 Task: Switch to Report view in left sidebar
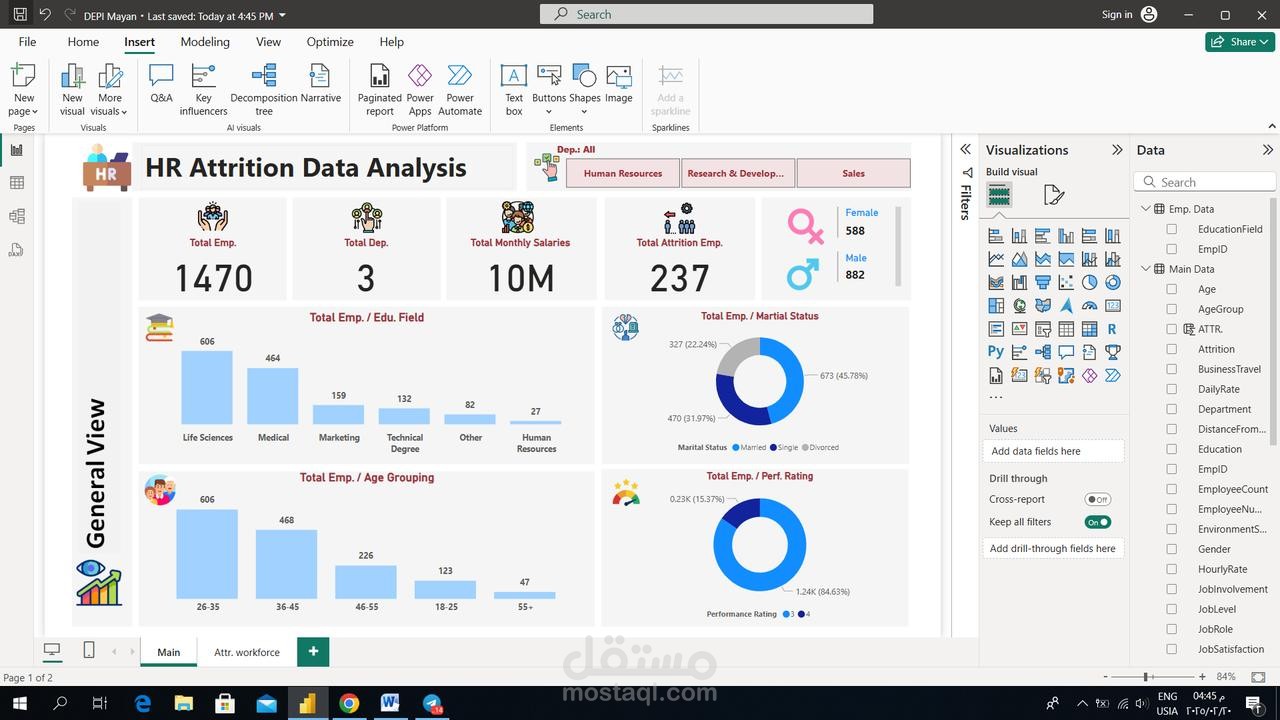tap(16, 150)
